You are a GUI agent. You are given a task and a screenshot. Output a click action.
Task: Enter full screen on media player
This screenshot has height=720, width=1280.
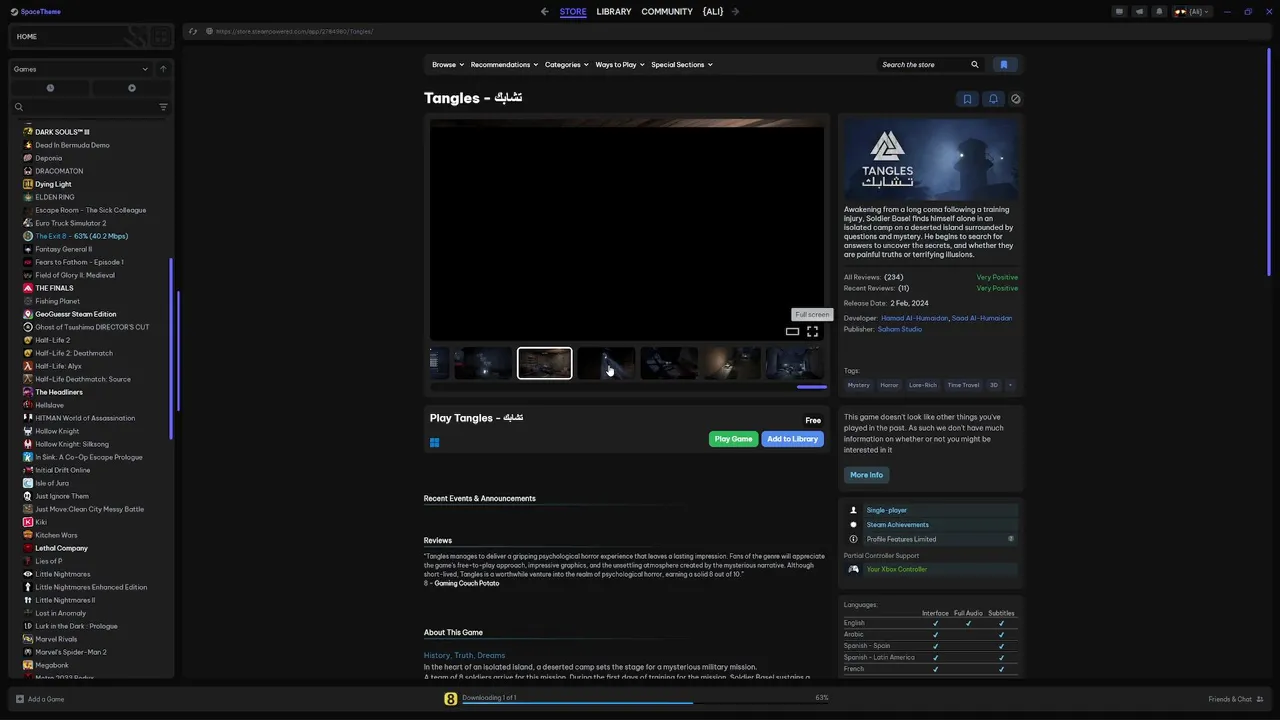812,332
